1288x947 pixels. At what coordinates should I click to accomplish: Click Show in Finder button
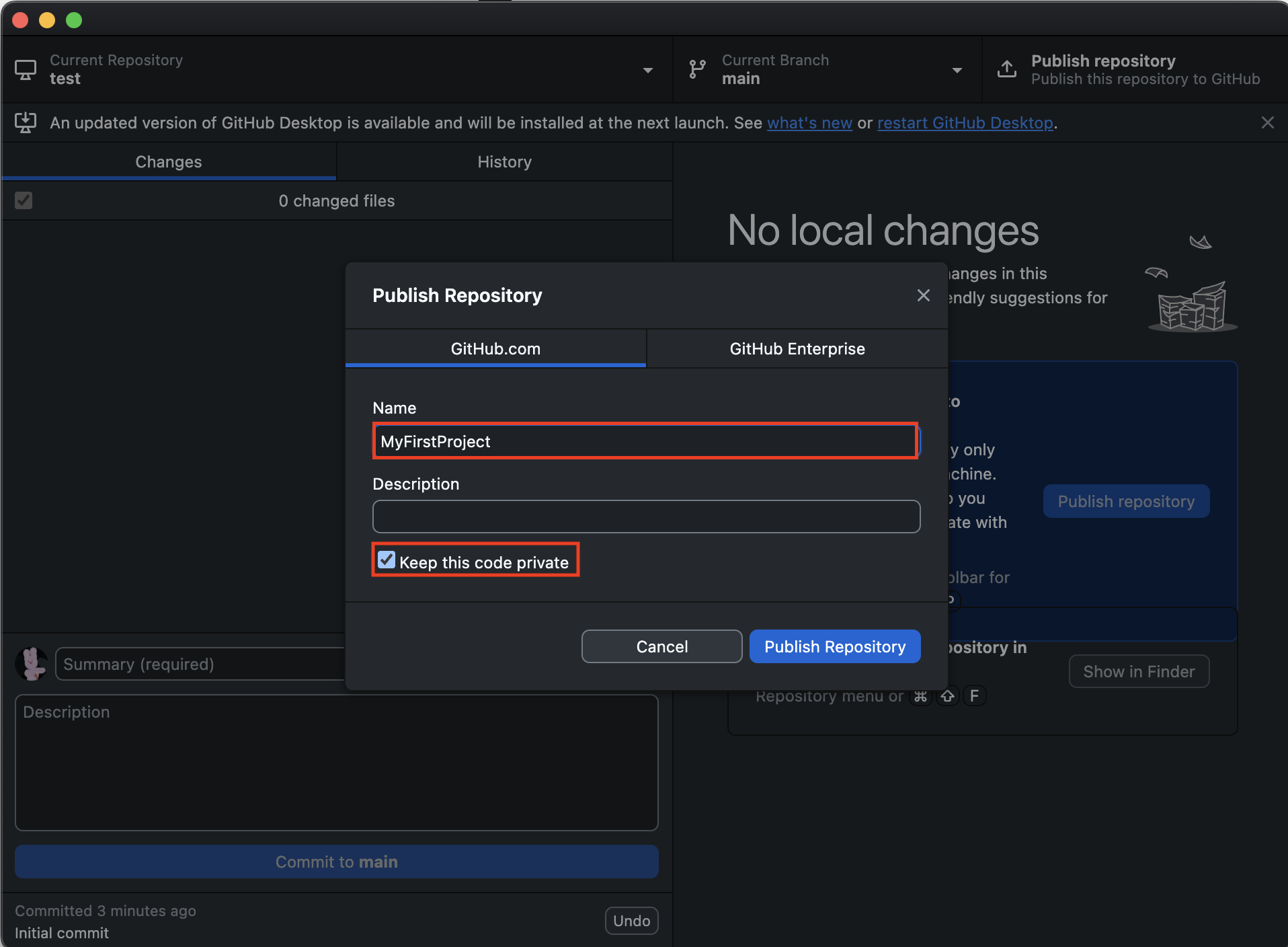(1139, 671)
